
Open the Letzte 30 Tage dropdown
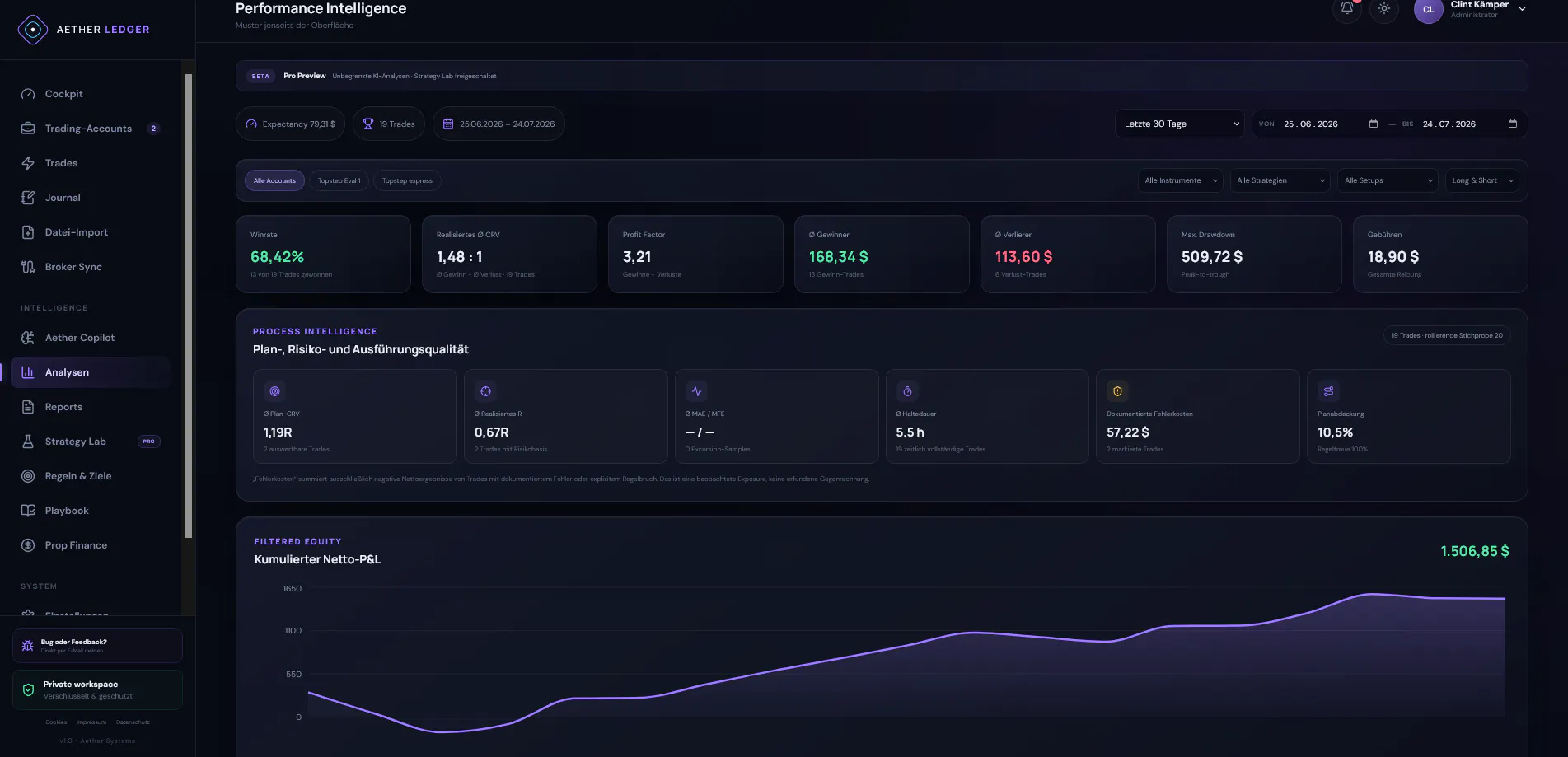[x=1180, y=124]
